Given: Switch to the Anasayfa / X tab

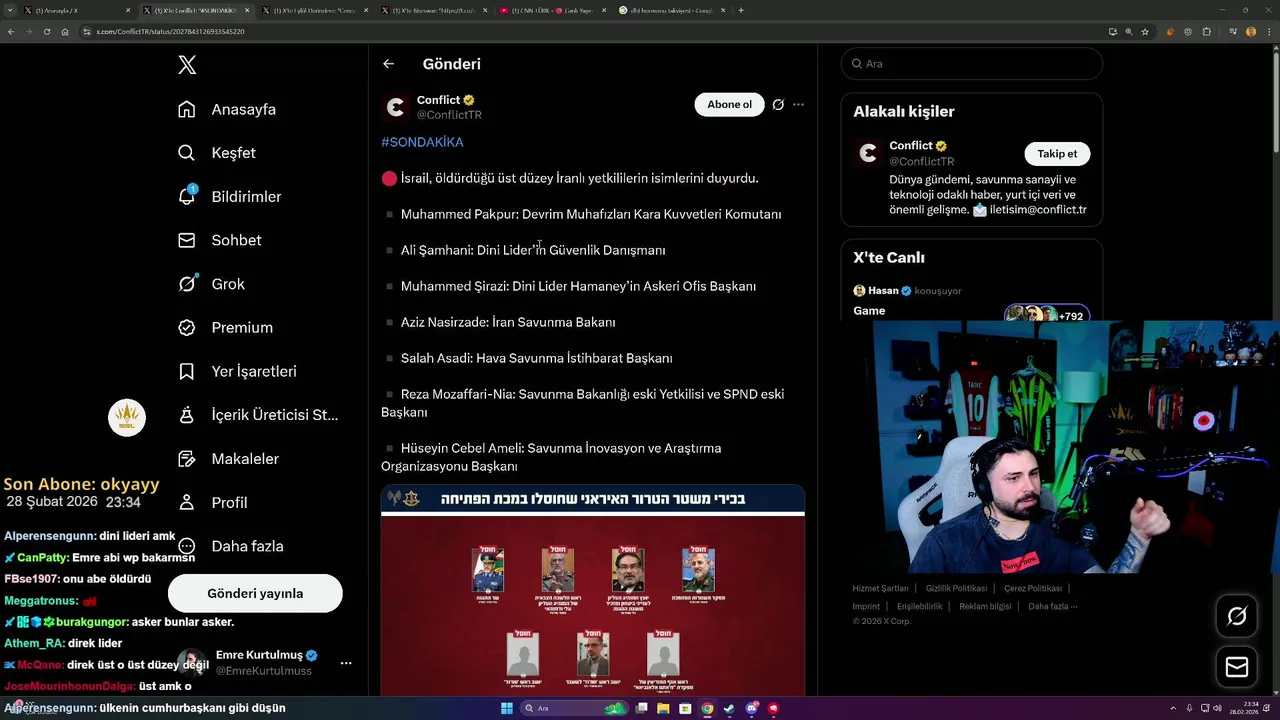Looking at the screenshot, I should point(76,10).
